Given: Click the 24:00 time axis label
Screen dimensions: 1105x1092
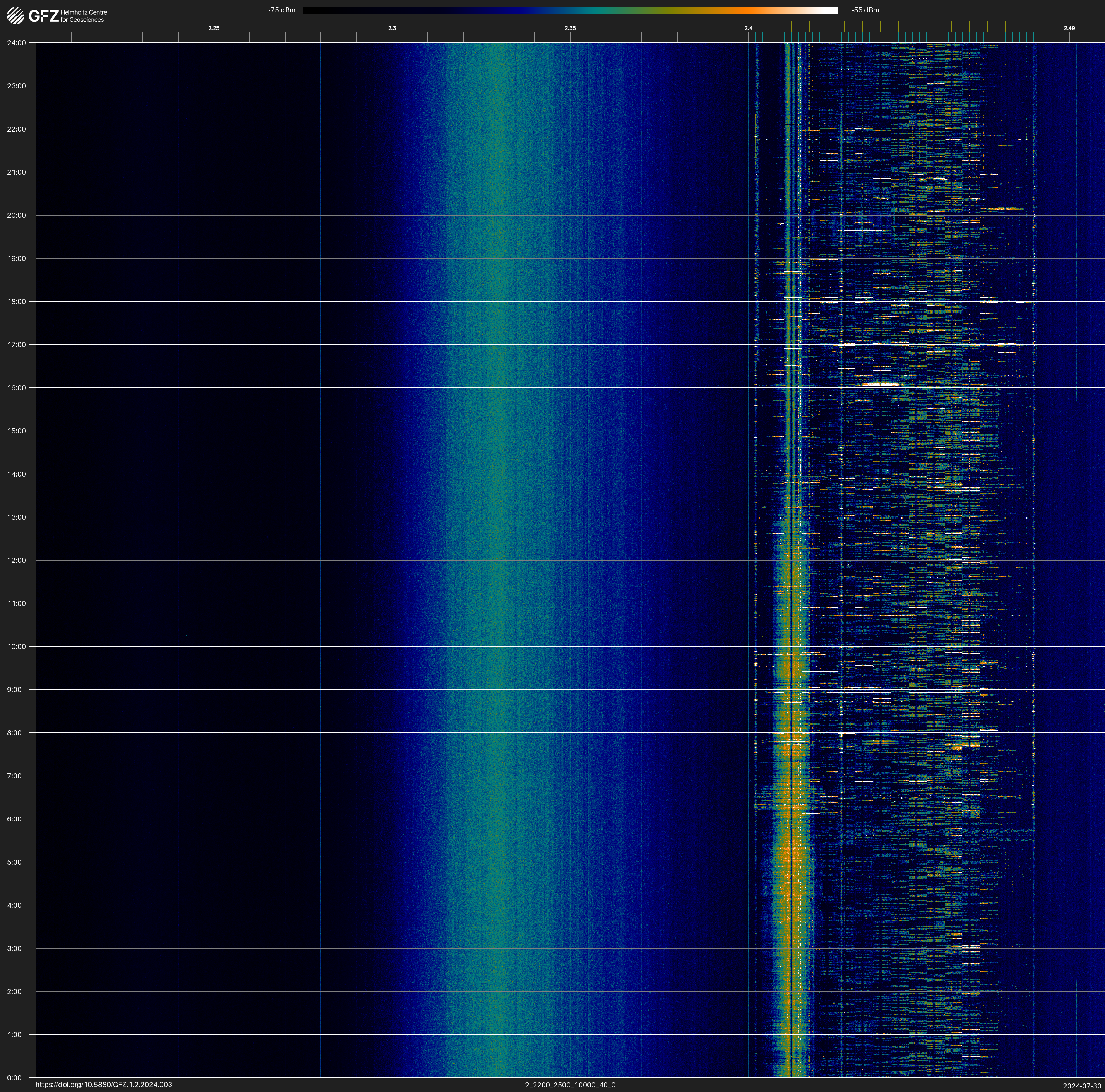Looking at the screenshot, I should [16, 43].
